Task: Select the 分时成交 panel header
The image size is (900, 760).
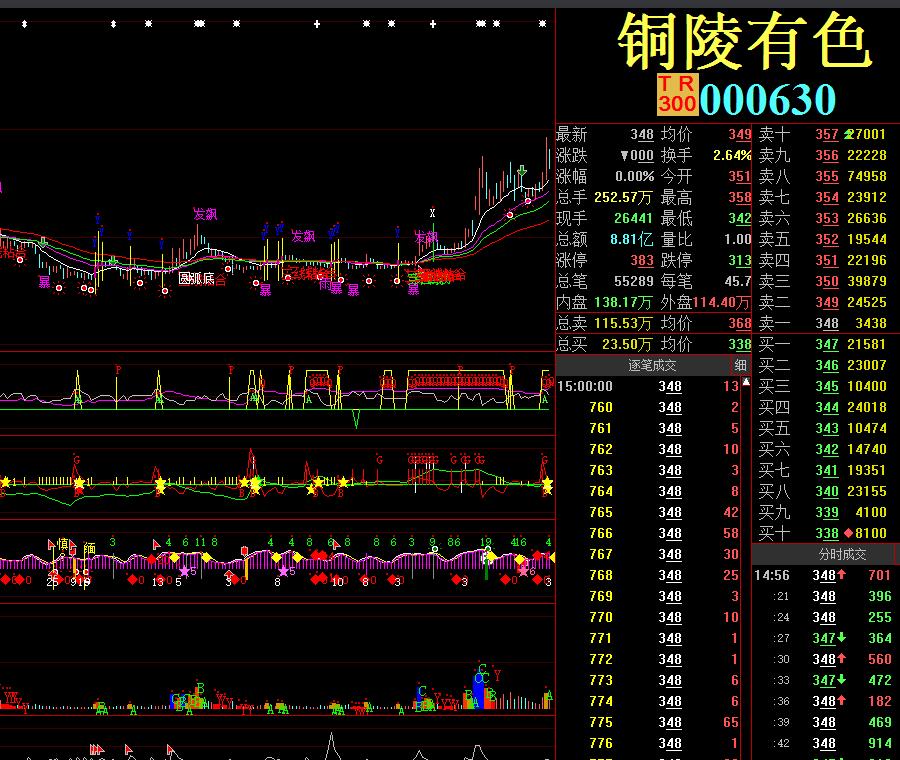Action: click(842, 555)
